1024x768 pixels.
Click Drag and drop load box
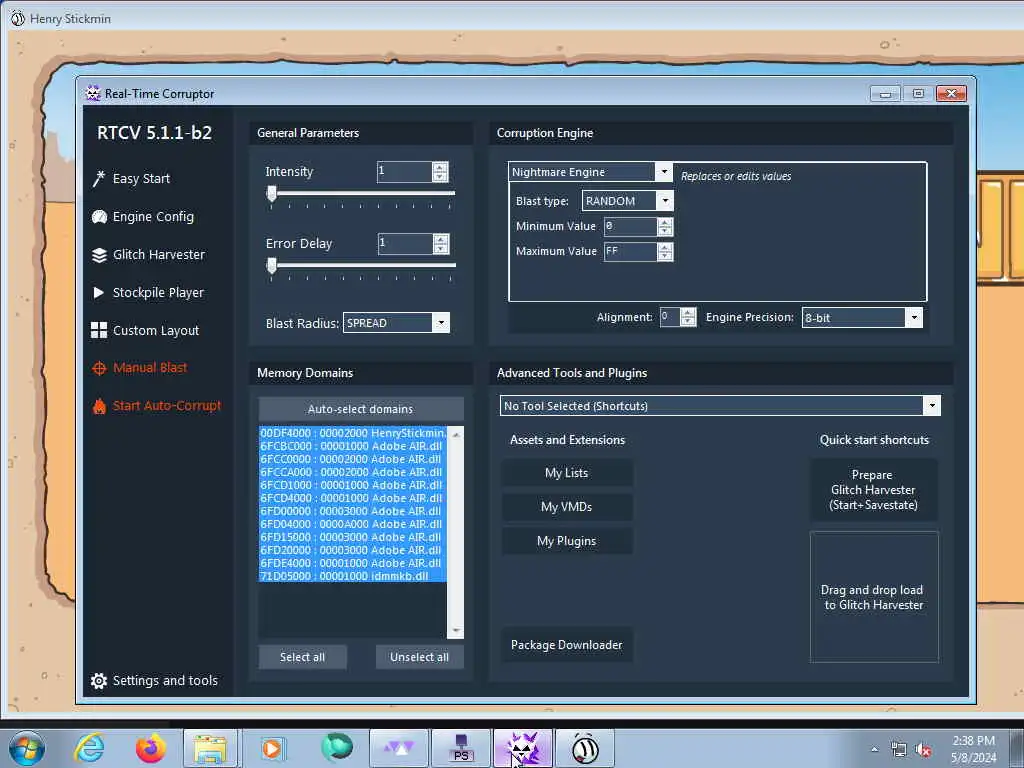[874, 597]
